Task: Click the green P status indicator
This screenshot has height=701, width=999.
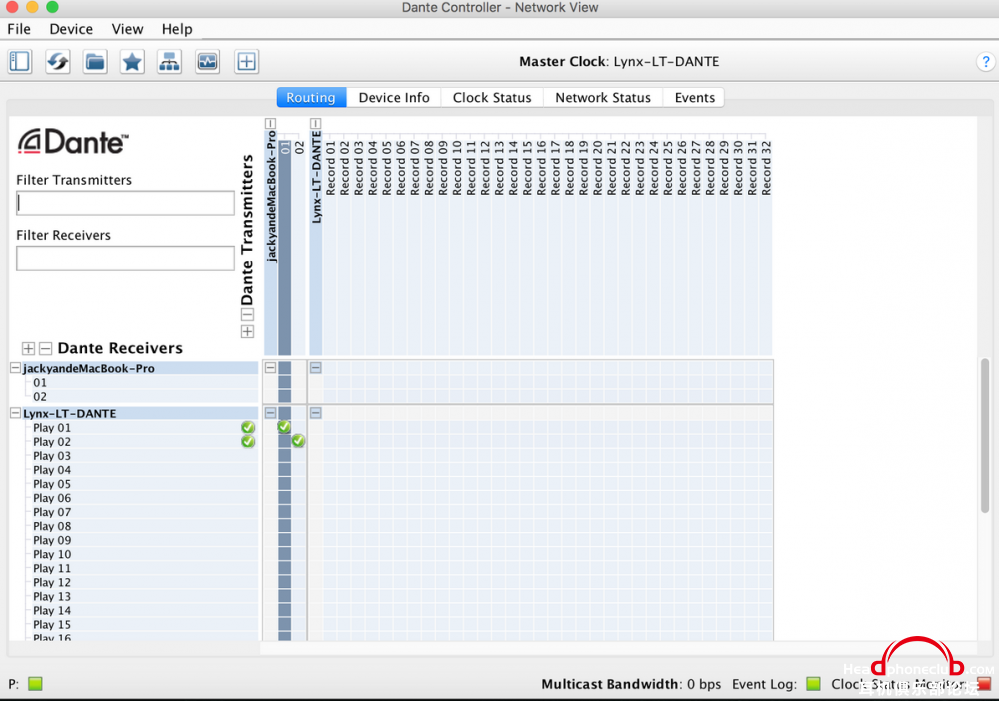Action: (36, 684)
